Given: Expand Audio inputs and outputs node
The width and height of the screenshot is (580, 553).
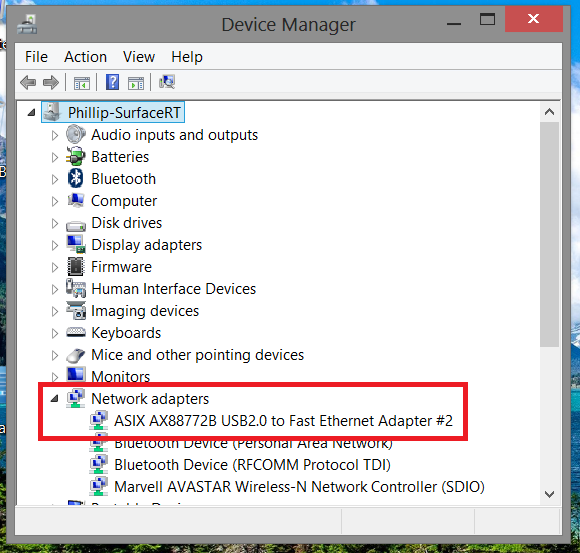Looking at the screenshot, I should click(x=55, y=135).
